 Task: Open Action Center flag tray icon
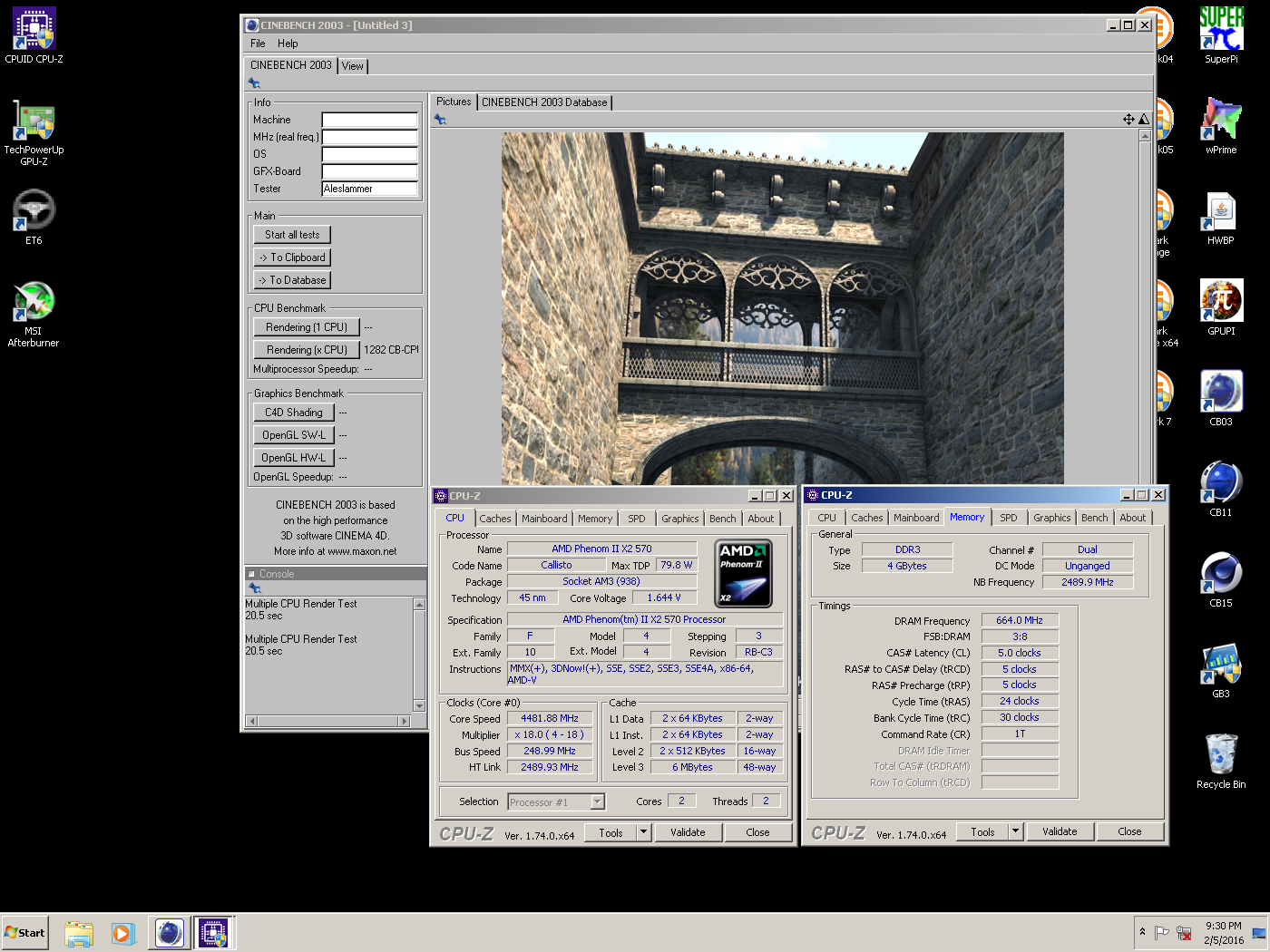coord(1162,932)
